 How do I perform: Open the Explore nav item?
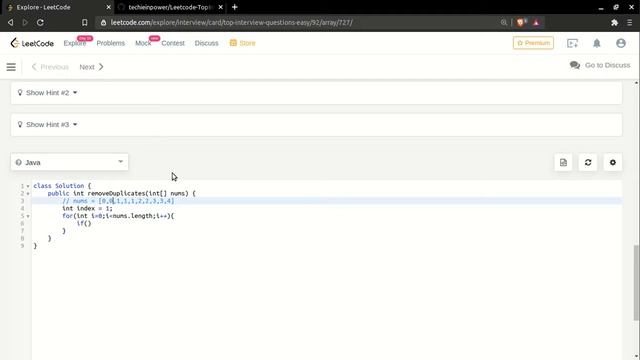[x=75, y=43]
